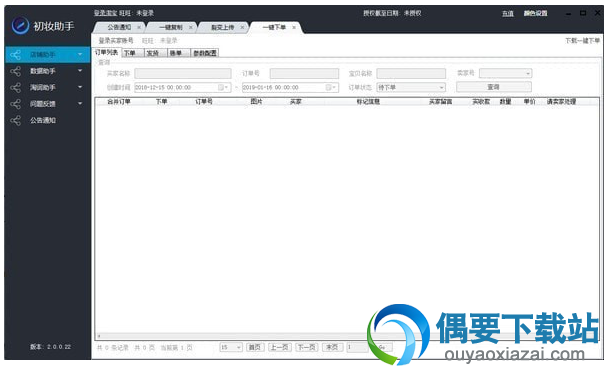The width and height of the screenshot is (610, 366).
Task: Click the 下一页 next-page button
Action: pos(307,347)
